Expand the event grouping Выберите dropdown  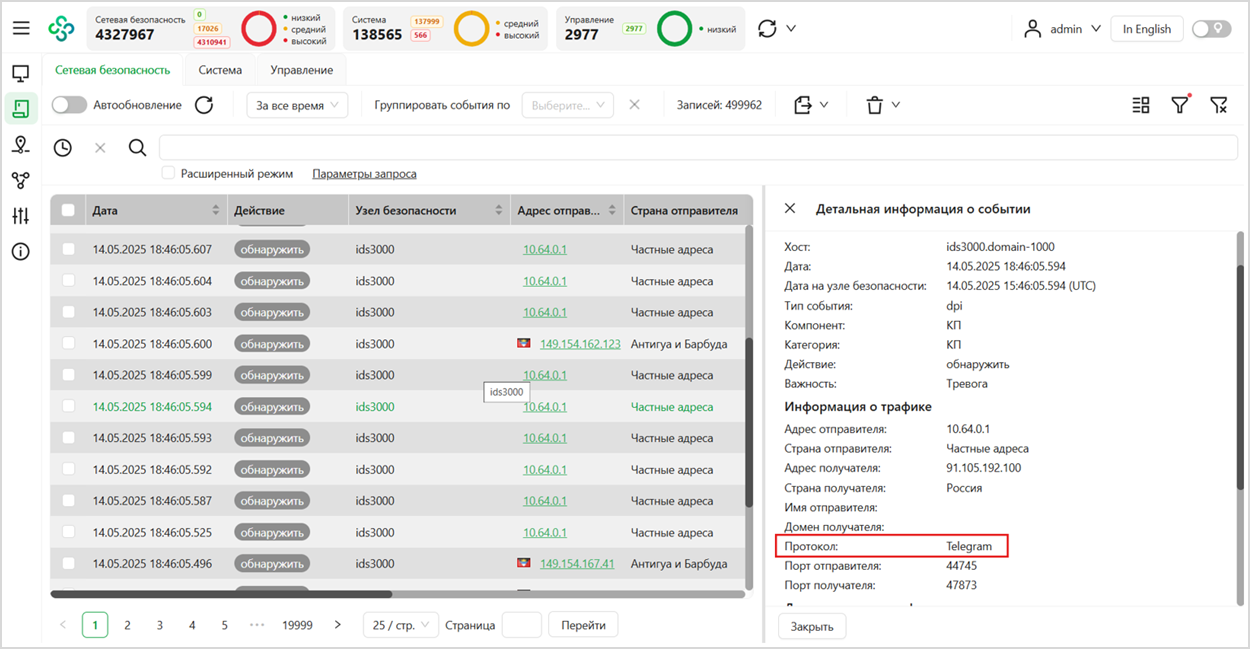point(568,105)
